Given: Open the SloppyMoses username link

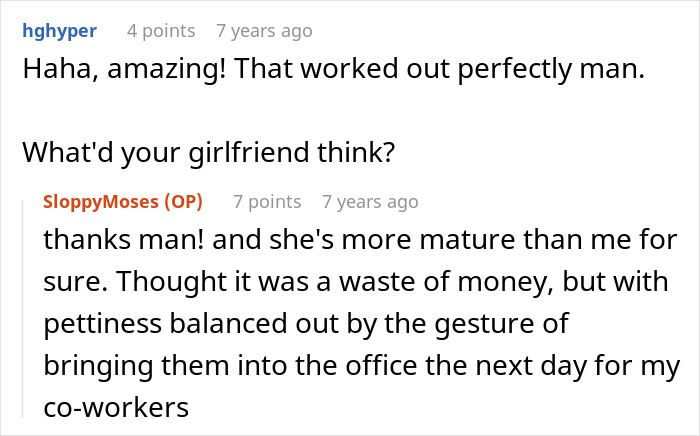Looking at the screenshot, I should tap(101, 202).
